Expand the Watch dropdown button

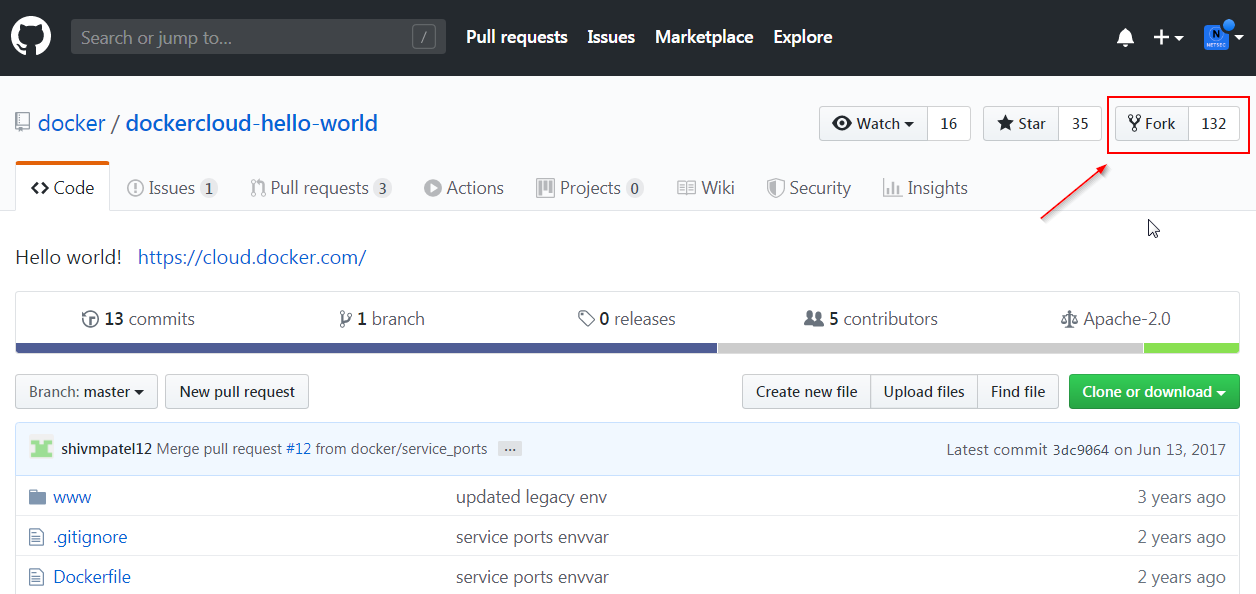click(873, 124)
